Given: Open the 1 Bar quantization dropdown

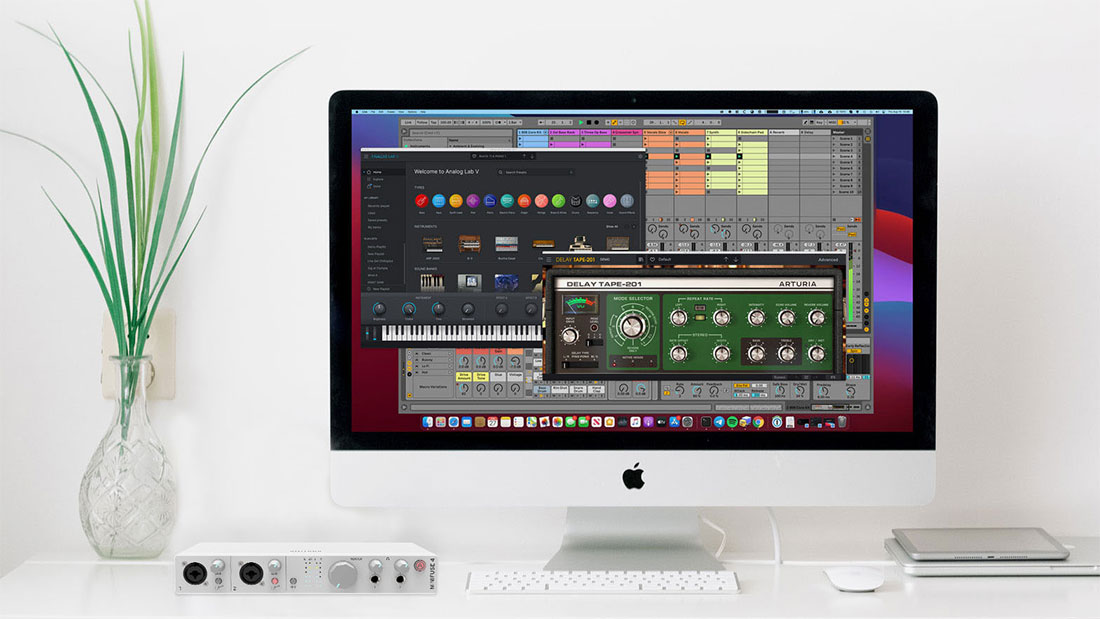Looking at the screenshot, I should 515,122.
